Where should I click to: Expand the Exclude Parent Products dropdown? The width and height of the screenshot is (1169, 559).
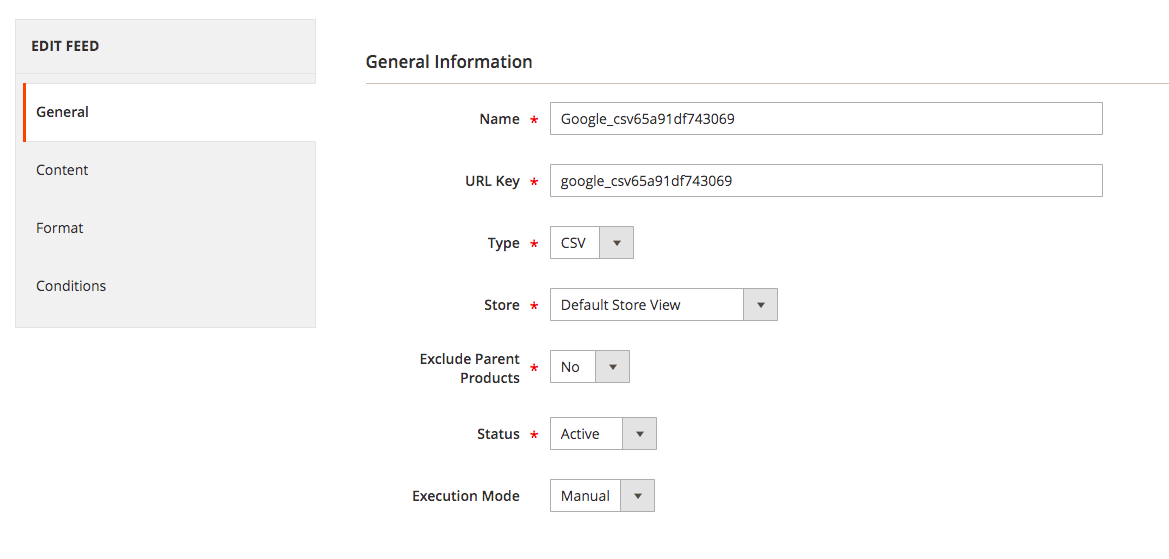click(612, 367)
